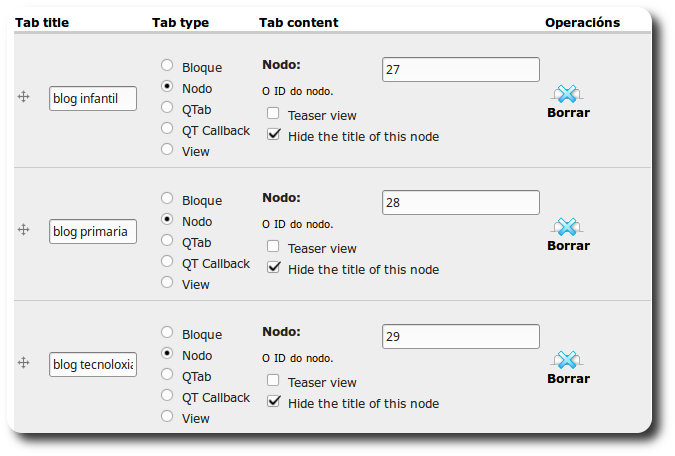The image size is (675, 456).
Task: Click Borrar link in the third row
Action: tap(568, 379)
